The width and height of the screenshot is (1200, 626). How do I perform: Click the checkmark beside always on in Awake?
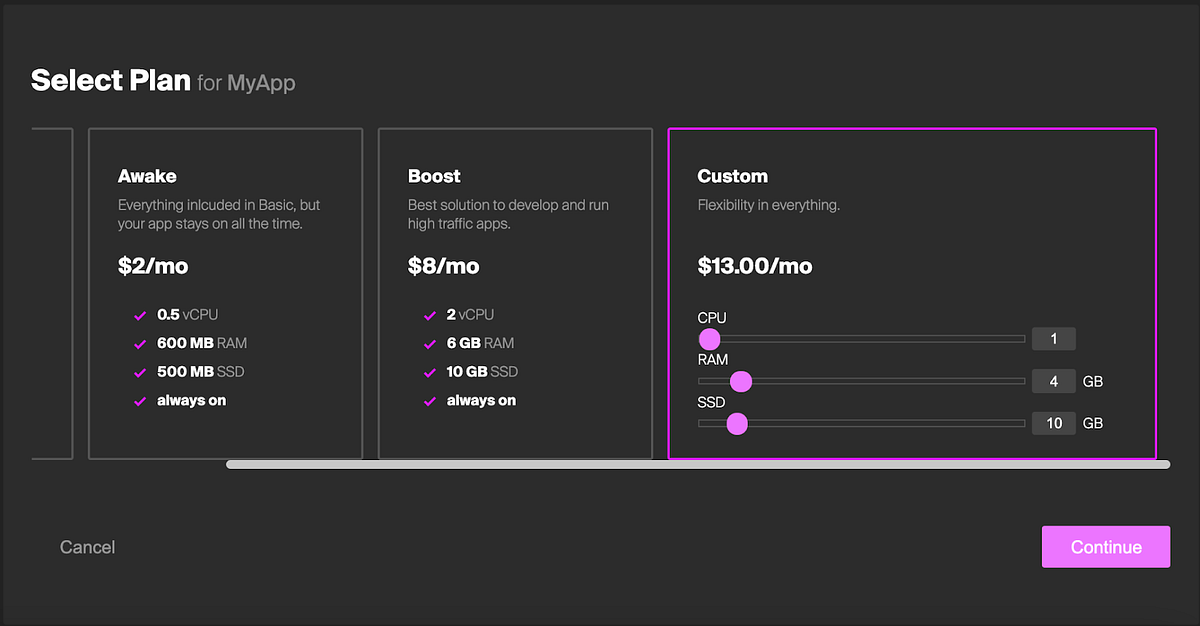tap(140, 400)
